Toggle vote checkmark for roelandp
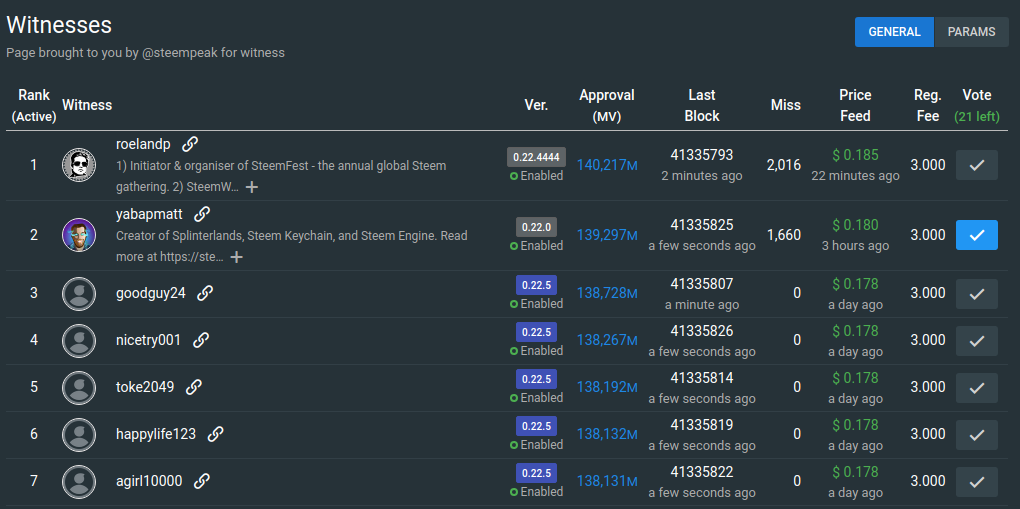 (976, 165)
